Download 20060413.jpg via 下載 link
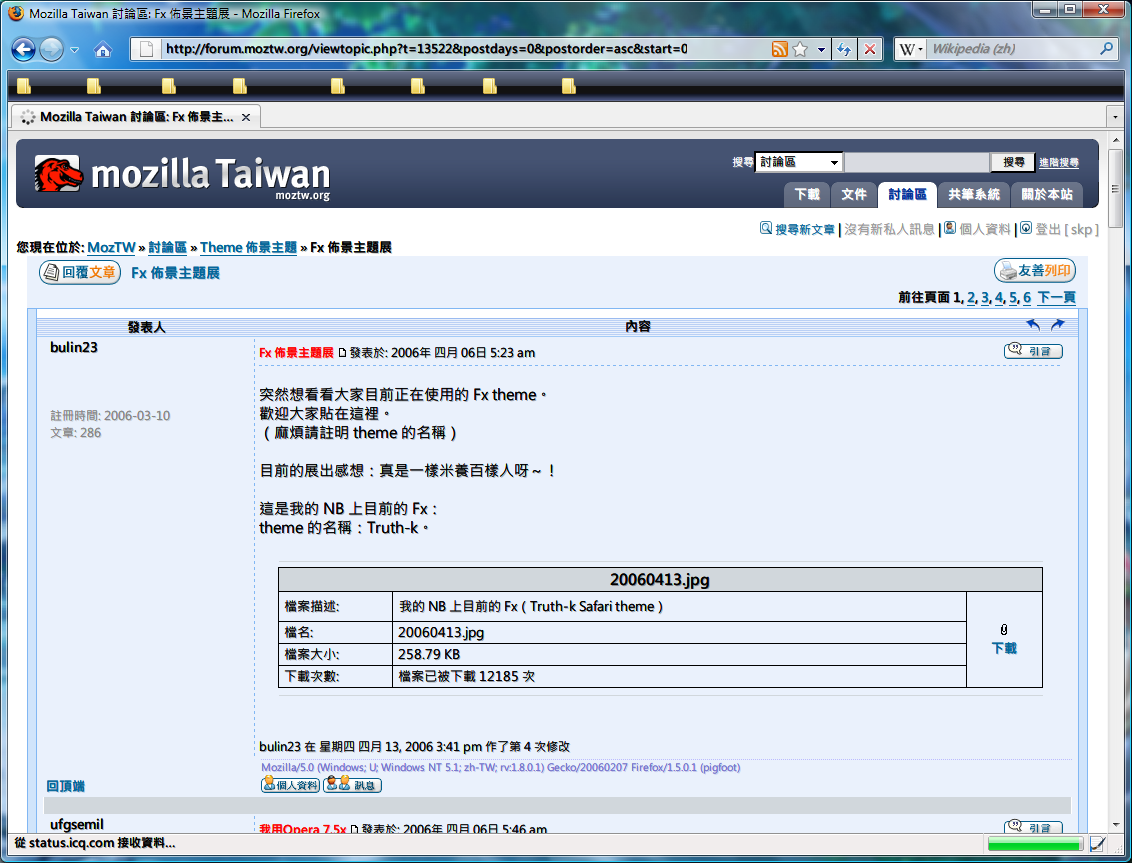Screen dimensions: 1132x863 pyautogui.click(x=1003, y=648)
